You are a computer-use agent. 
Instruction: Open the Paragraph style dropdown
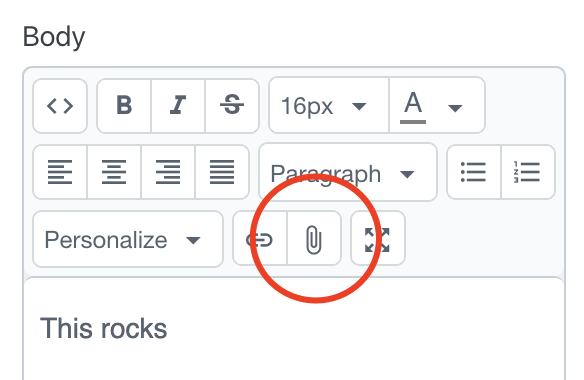[348, 172]
